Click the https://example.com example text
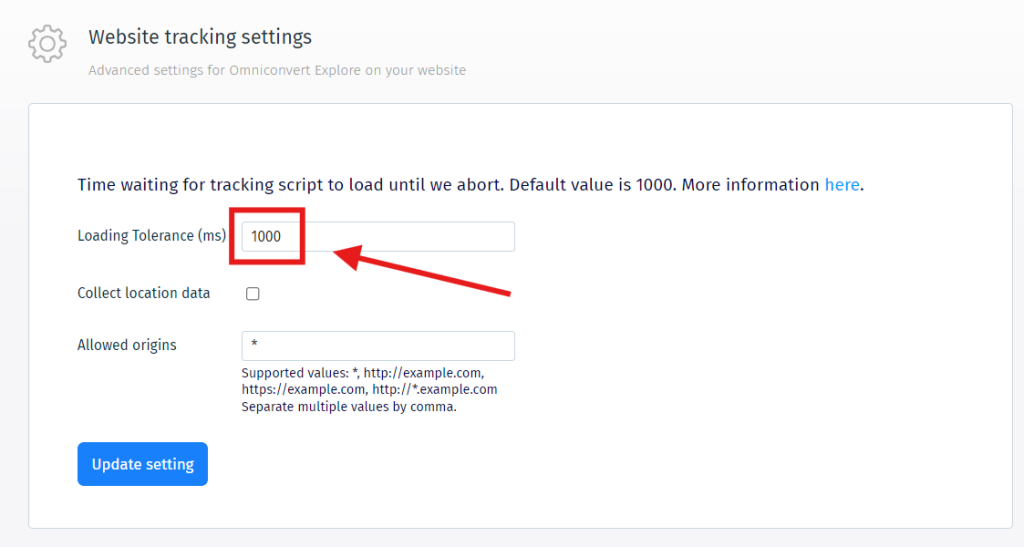The width and height of the screenshot is (1024, 547). 303,389
